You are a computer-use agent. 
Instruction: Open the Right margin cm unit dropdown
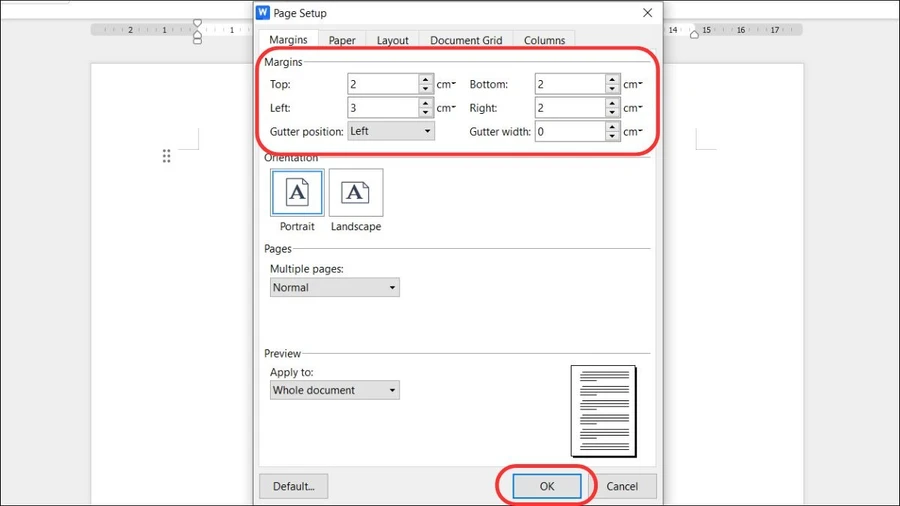click(x=633, y=108)
